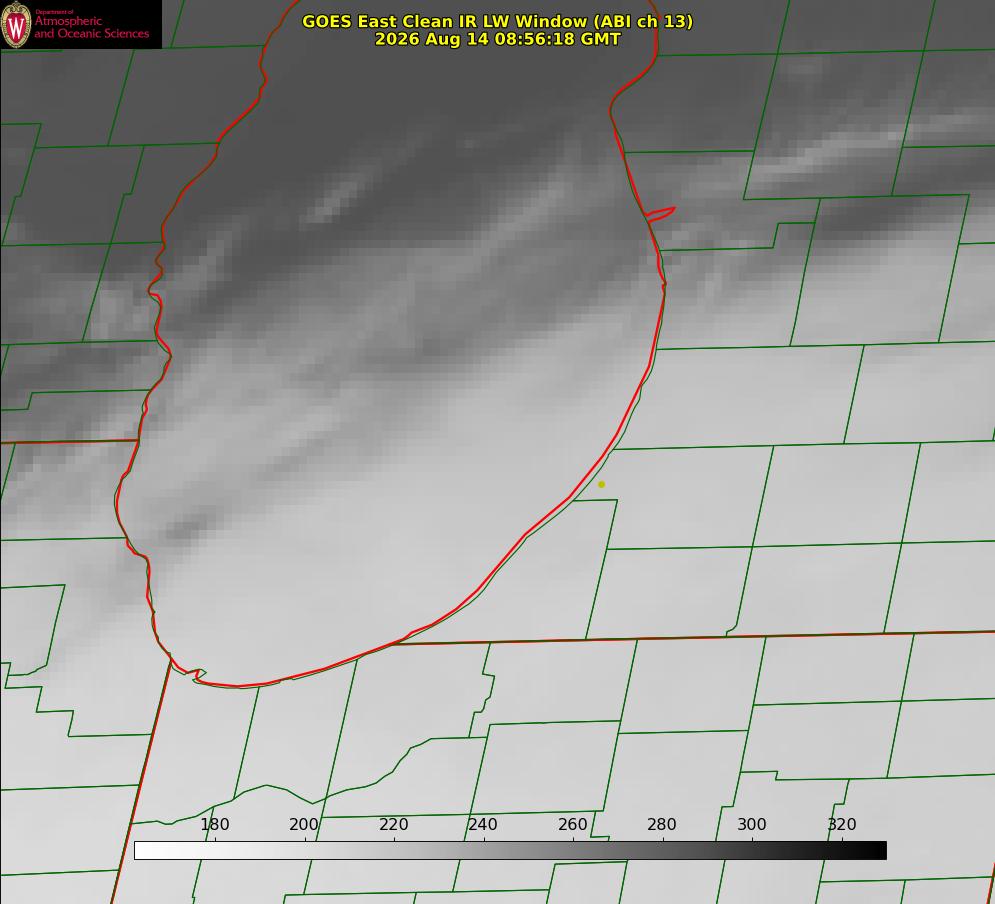Image resolution: width=995 pixels, height=904 pixels.
Task: Select the 320 colorbar tick label
Action: tap(841, 824)
